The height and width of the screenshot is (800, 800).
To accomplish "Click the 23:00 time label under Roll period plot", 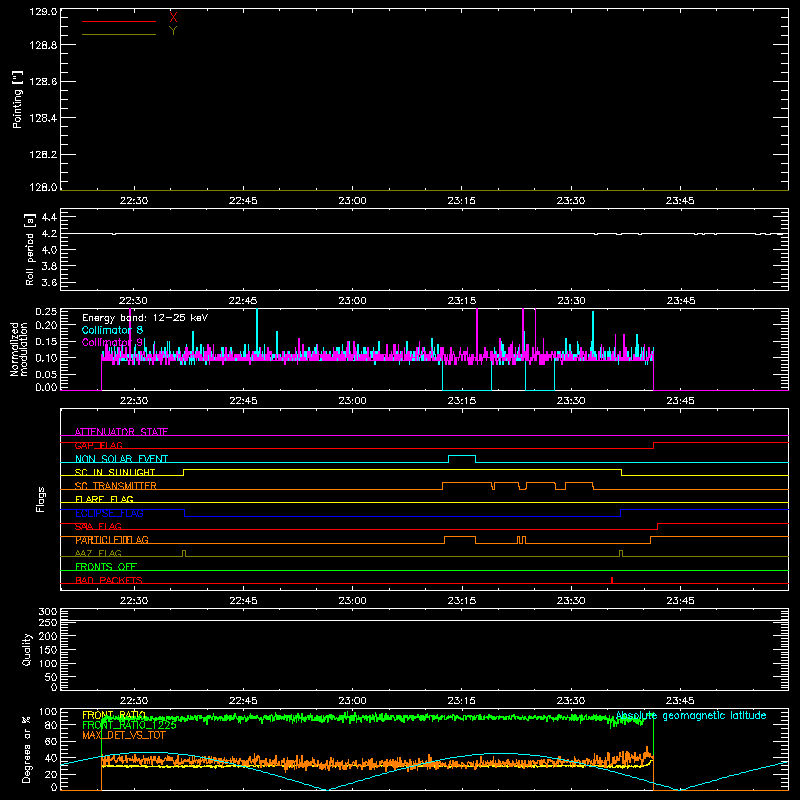I will pyautogui.click(x=352, y=301).
